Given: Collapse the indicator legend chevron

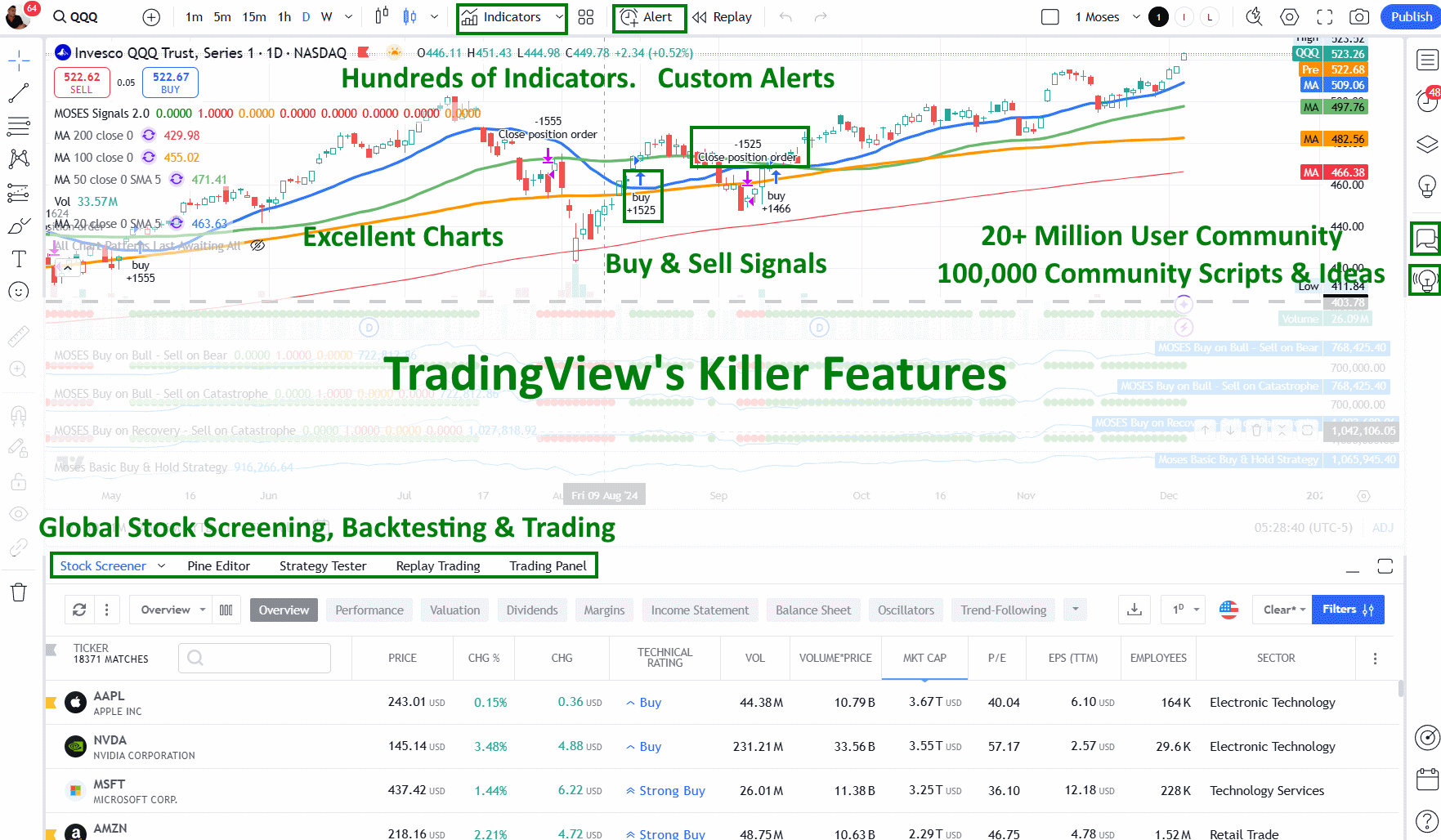Looking at the screenshot, I should point(68,268).
